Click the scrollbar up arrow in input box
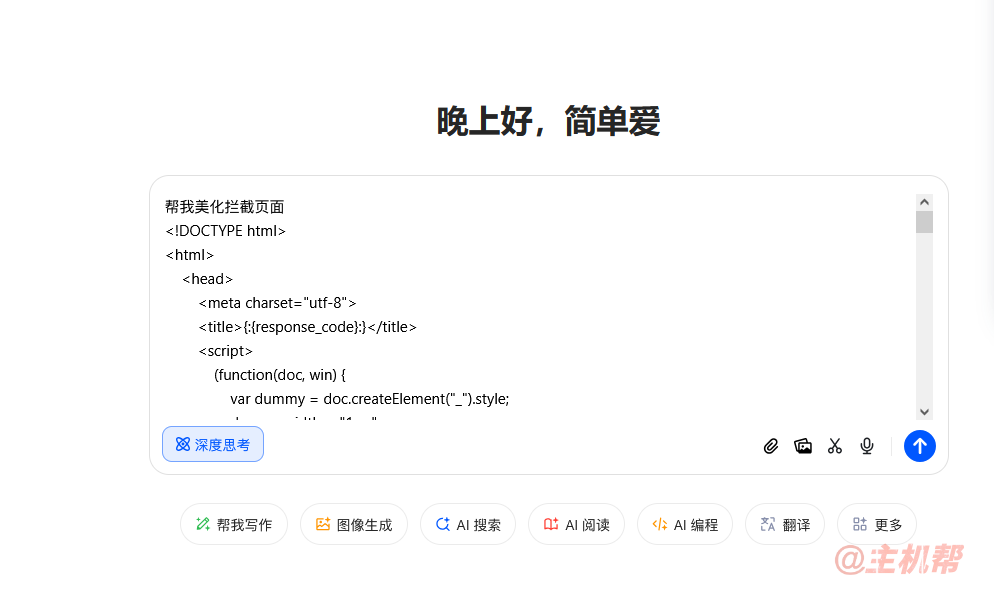This screenshot has height=610, width=994. point(924,202)
